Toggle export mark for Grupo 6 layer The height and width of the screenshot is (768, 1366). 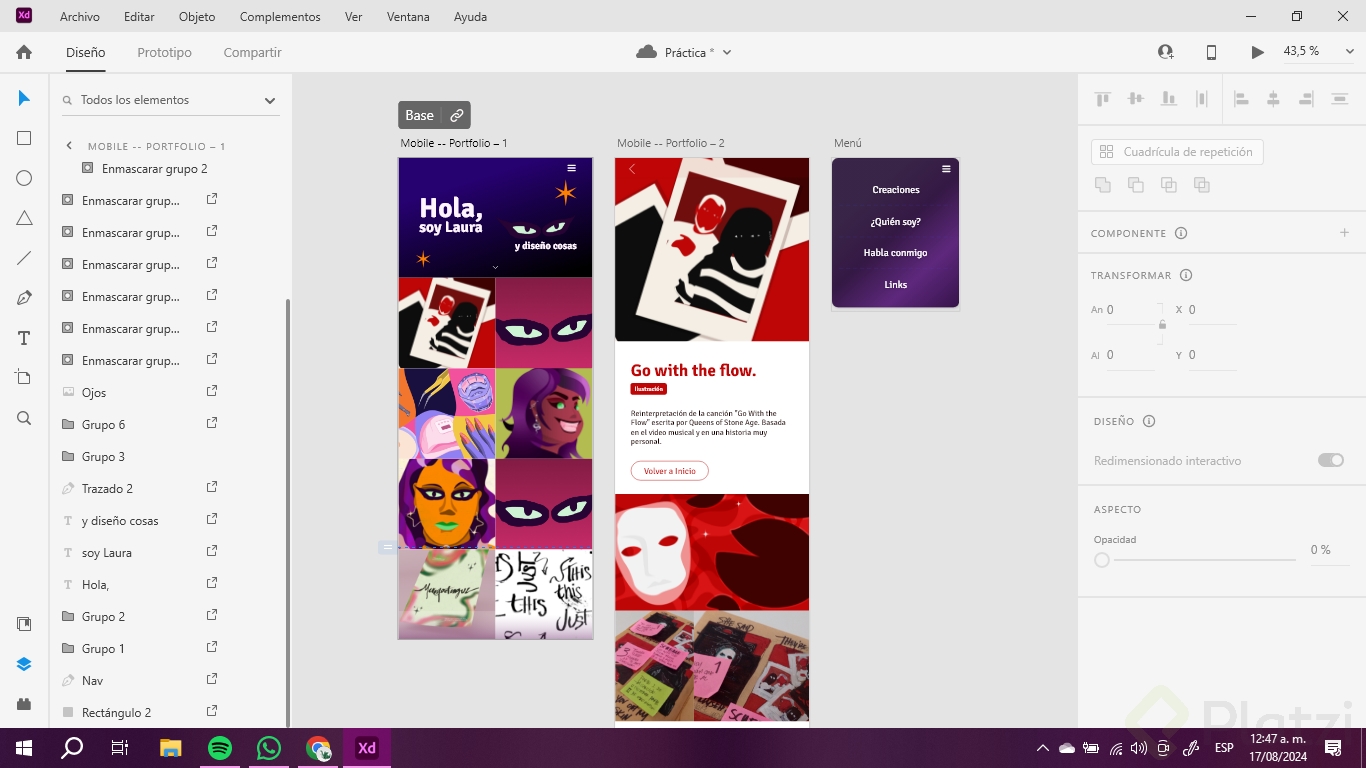point(212,423)
